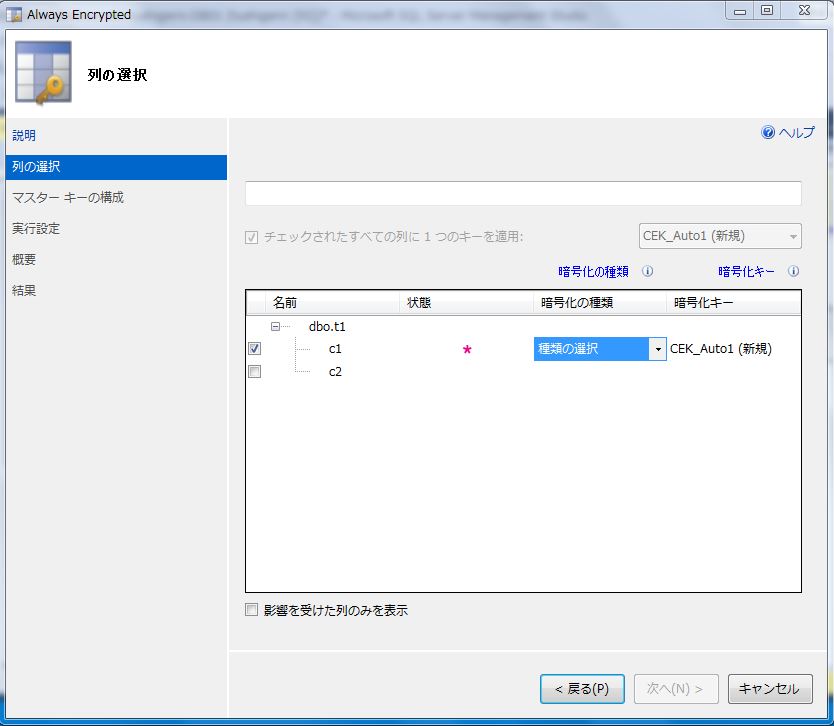The image size is (834, 726).
Task: Click the 名前 column header
Action: tap(332, 303)
